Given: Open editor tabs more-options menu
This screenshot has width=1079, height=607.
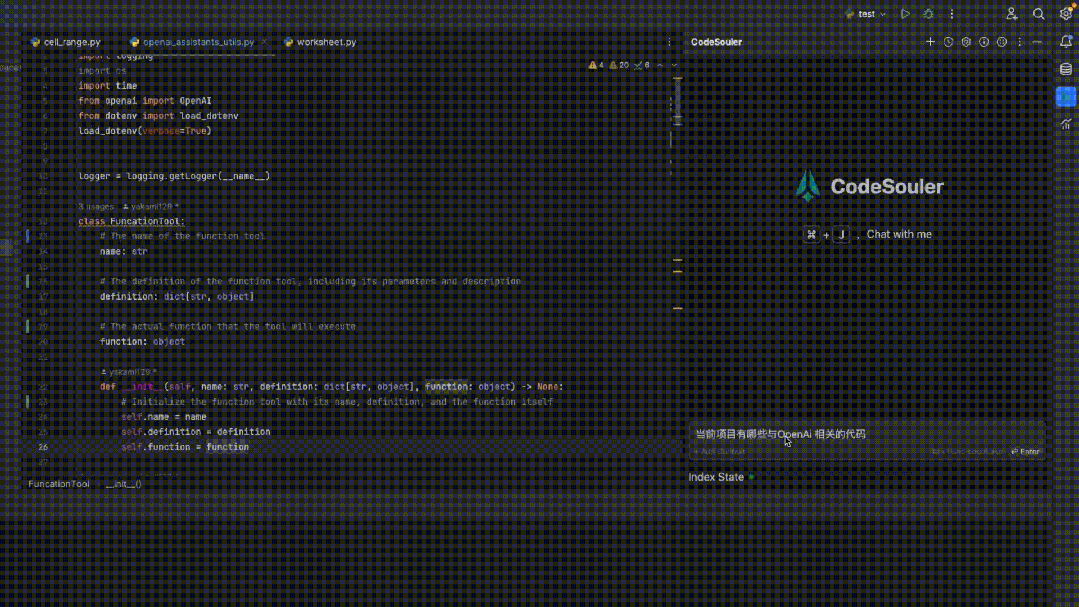Looking at the screenshot, I should pos(669,42).
